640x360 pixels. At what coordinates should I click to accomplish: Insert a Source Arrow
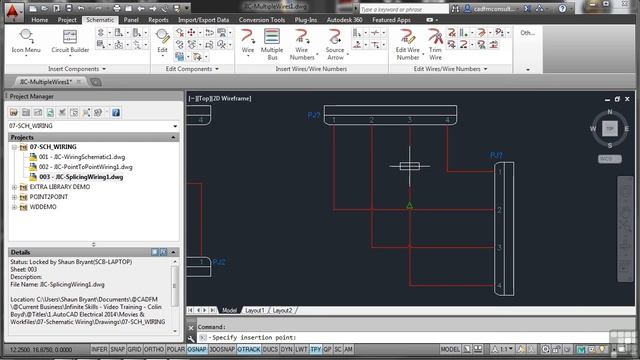[x=335, y=44]
